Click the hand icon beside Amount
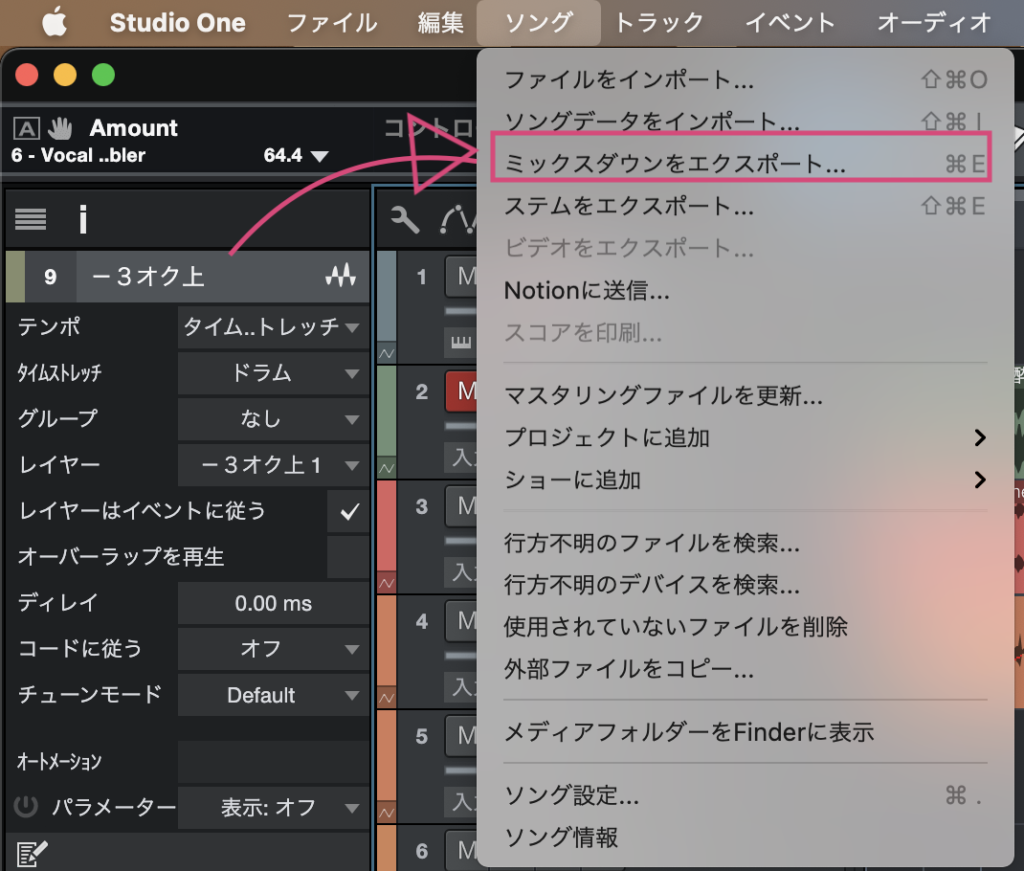Viewport: 1024px width, 871px height. point(62,128)
